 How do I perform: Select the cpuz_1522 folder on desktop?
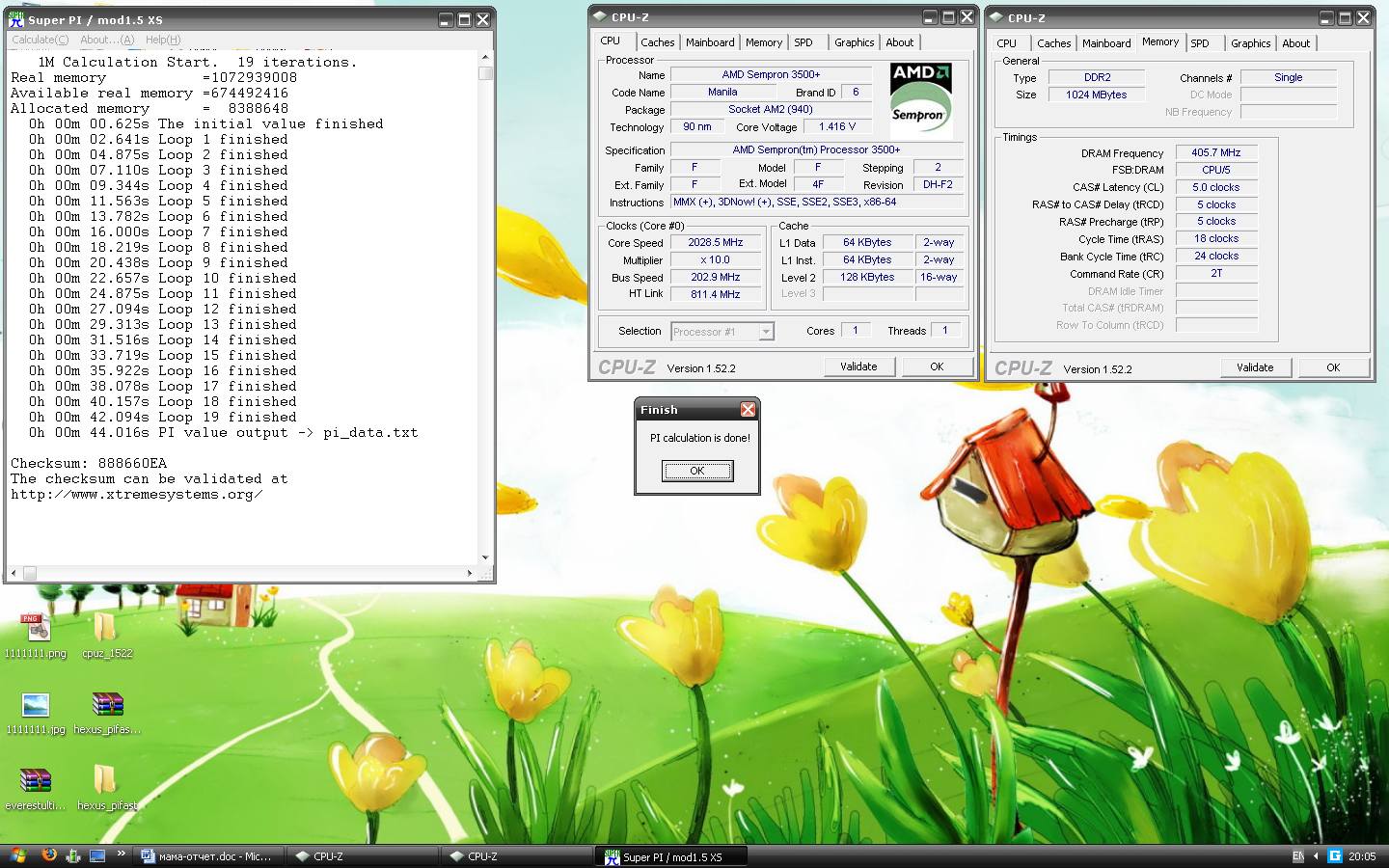pos(107,636)
